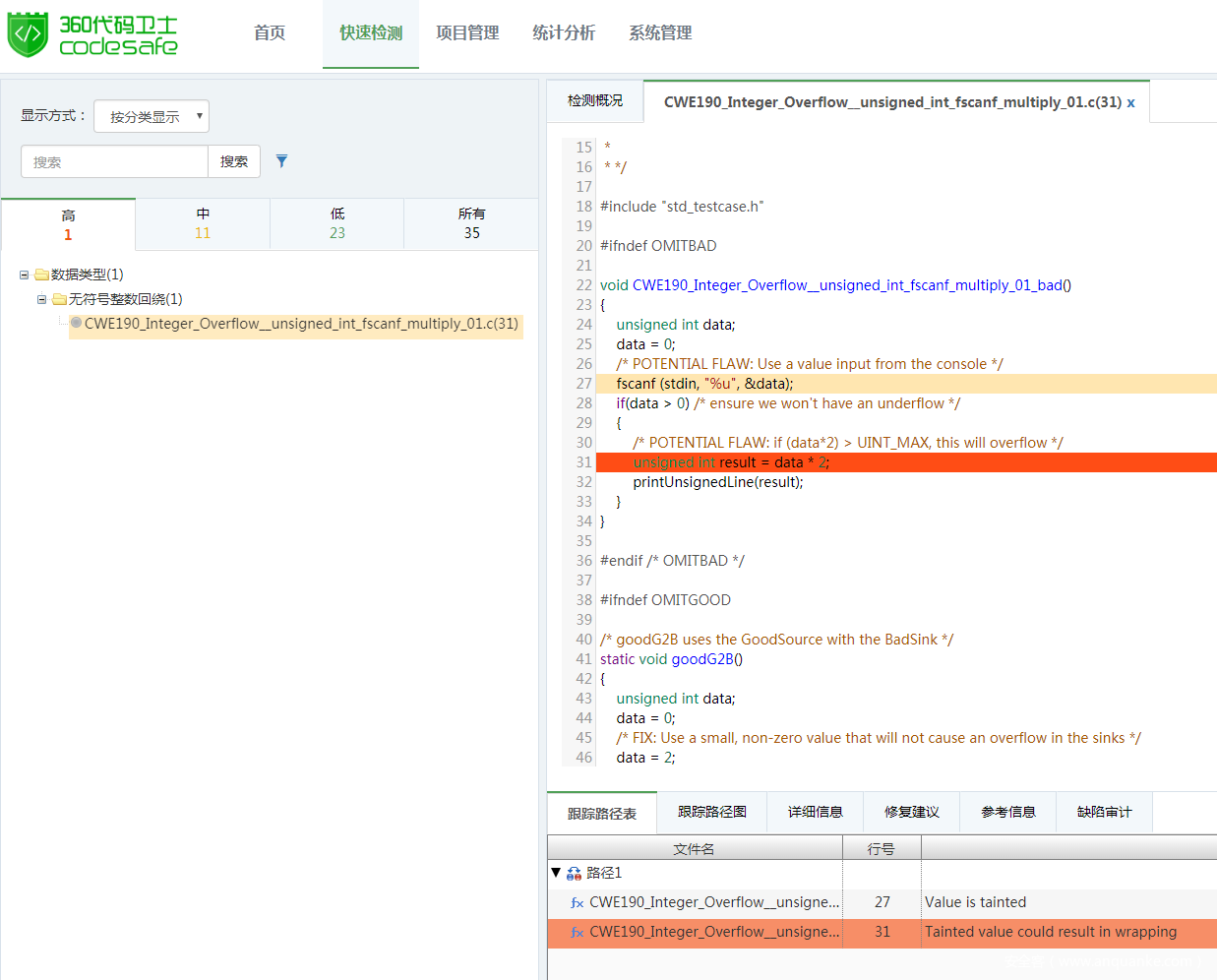The image size is (1217, 980).
Task: Click the 无符号整数回绕 folder icon
Action: click(59, 300)
